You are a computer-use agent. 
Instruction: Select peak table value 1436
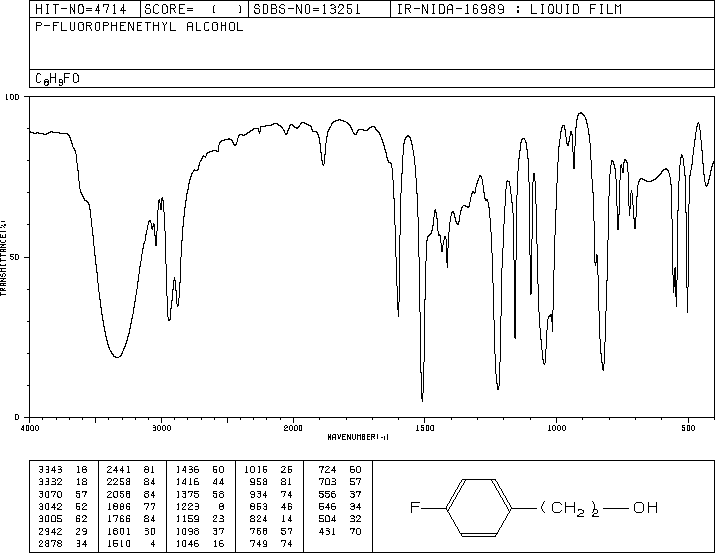(187, 470)
